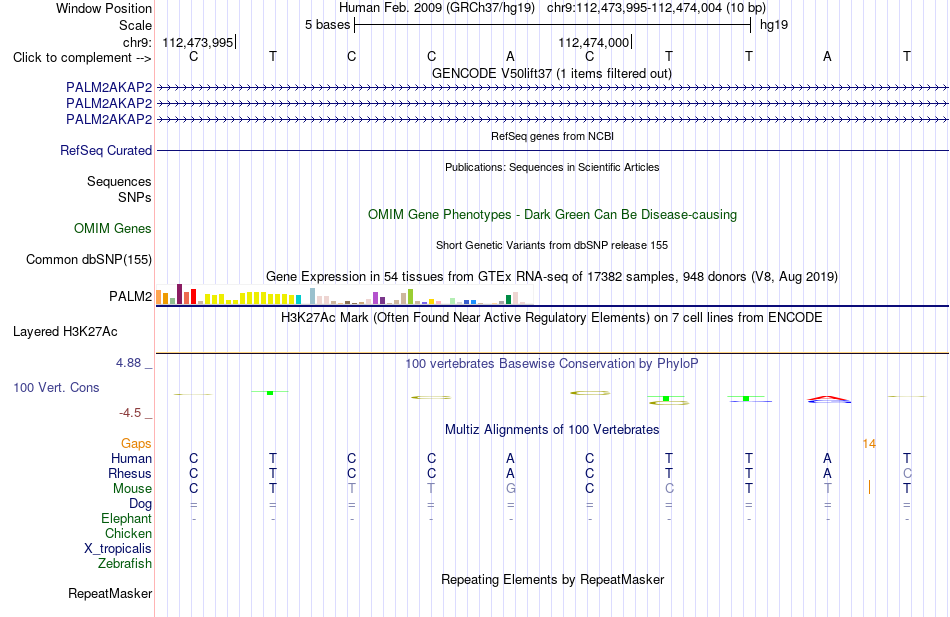Click the Scale label
The image size is (950, 617).
click(136, 25)
